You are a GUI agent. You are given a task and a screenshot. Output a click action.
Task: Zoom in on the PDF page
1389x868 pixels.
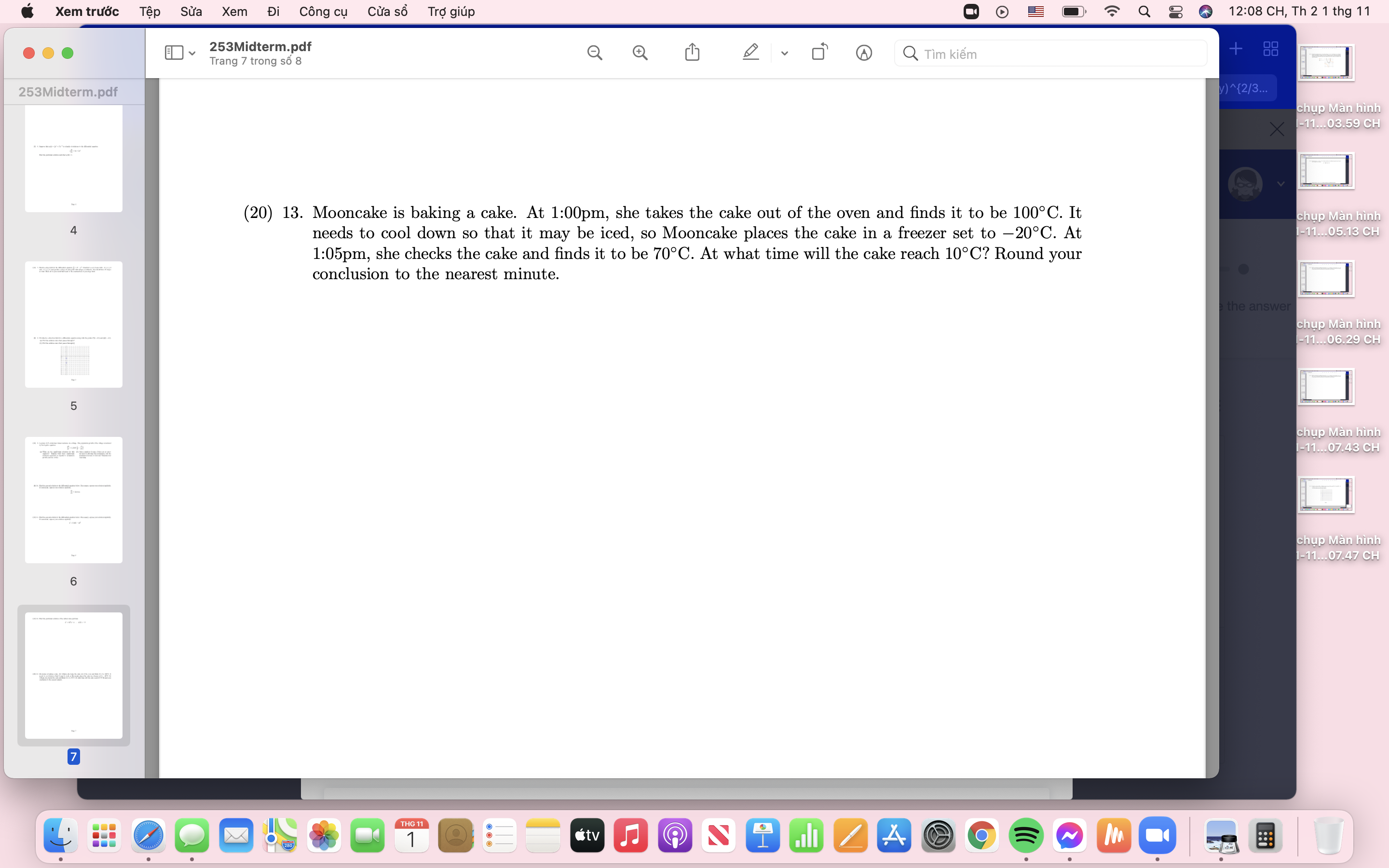point(640,52)
